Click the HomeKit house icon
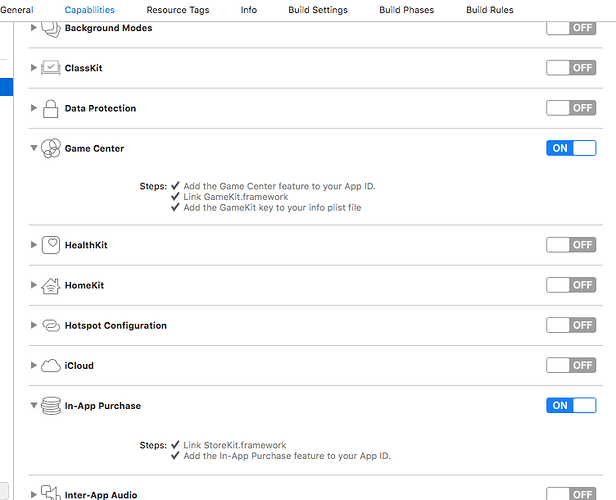 50,285
